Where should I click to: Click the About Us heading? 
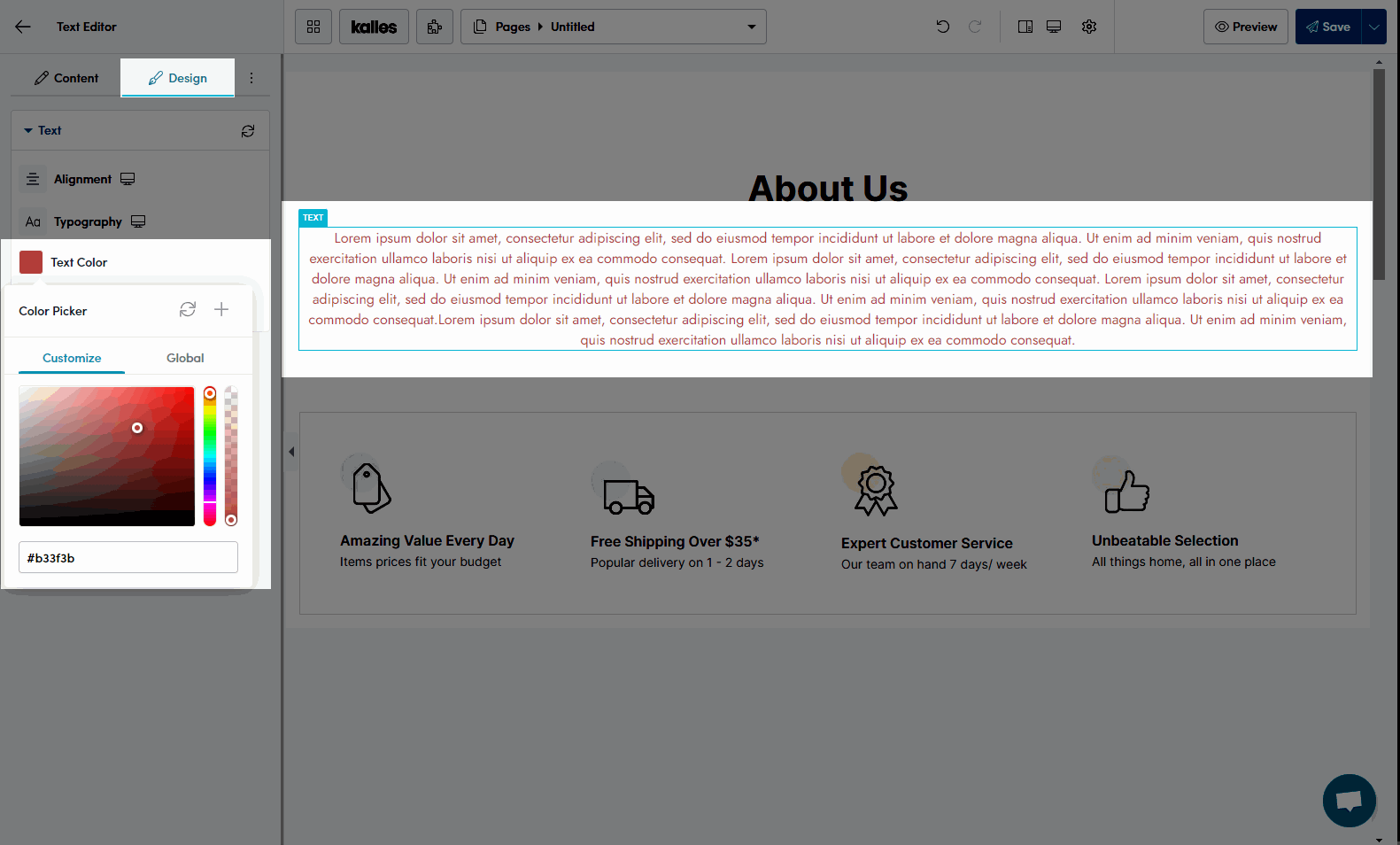(x=828, y=188)
